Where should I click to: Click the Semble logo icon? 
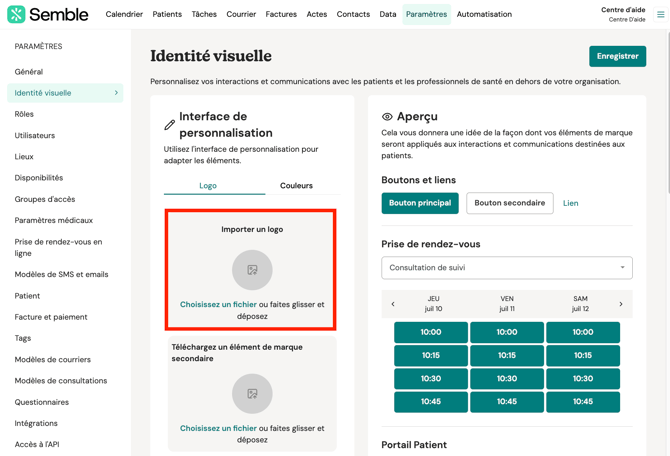[x=16, y=14]
